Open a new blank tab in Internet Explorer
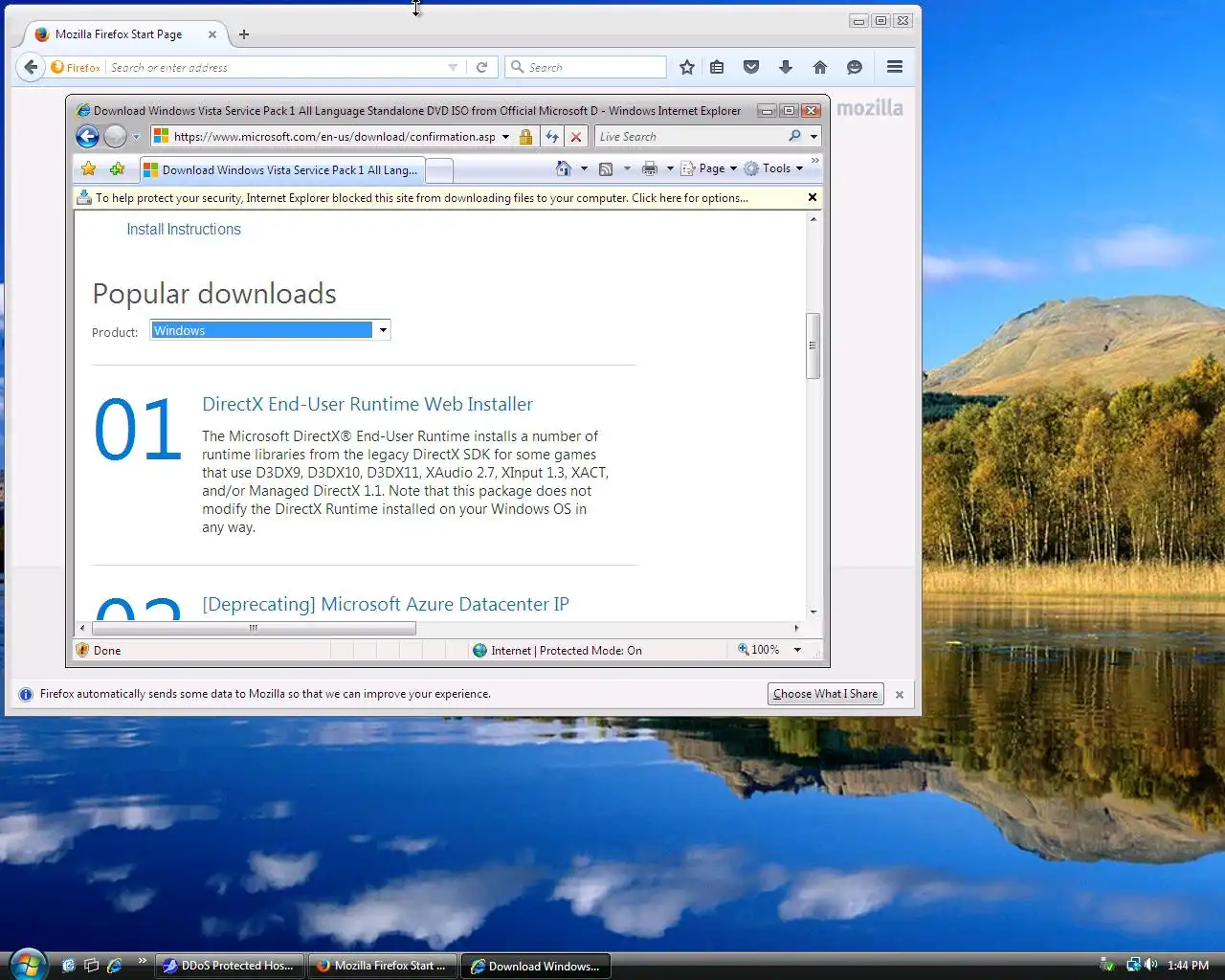Screen dimensions: 1225x980 [x=439, y=171]
